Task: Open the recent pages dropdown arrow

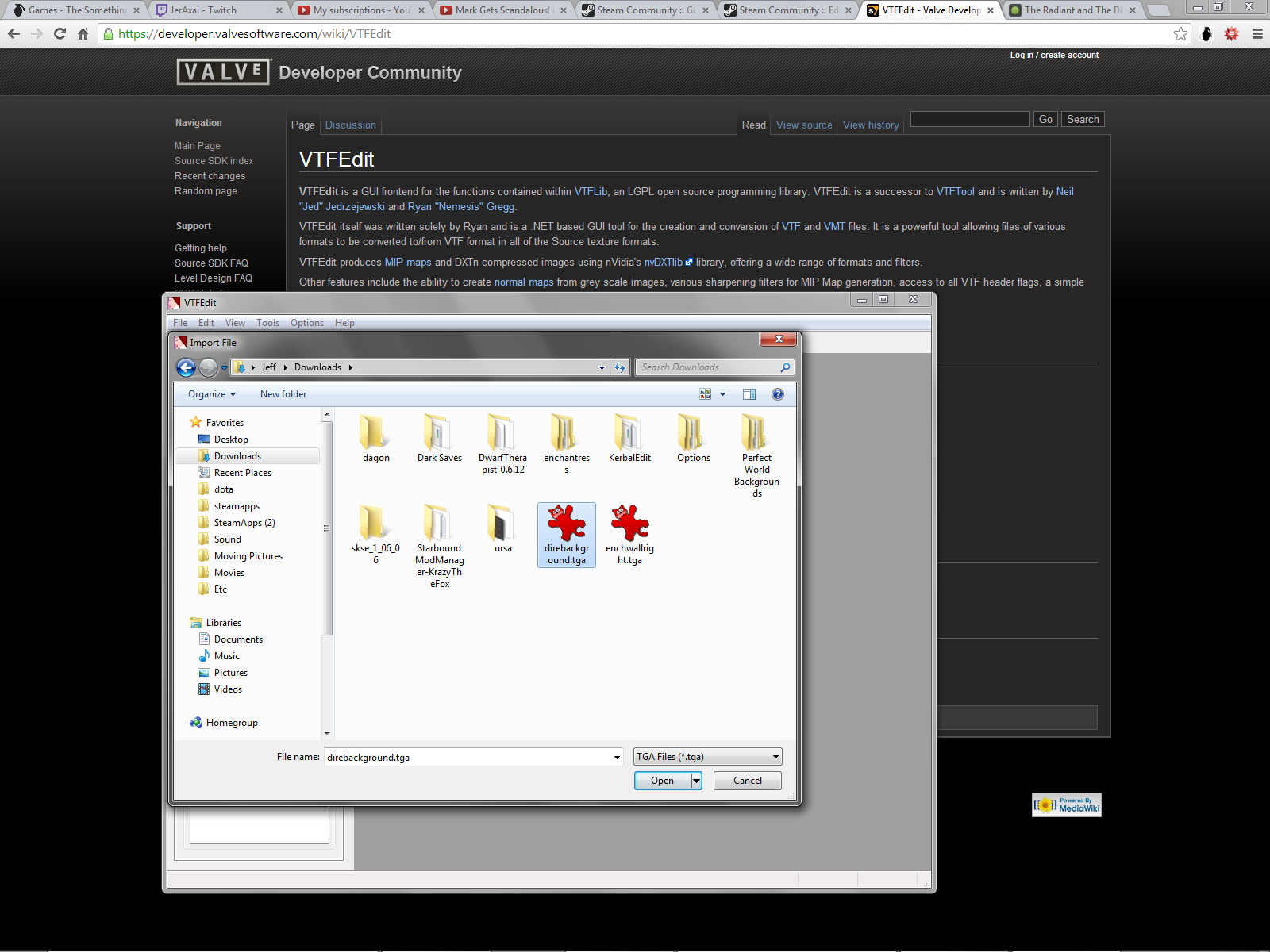Action: [224, 367]
